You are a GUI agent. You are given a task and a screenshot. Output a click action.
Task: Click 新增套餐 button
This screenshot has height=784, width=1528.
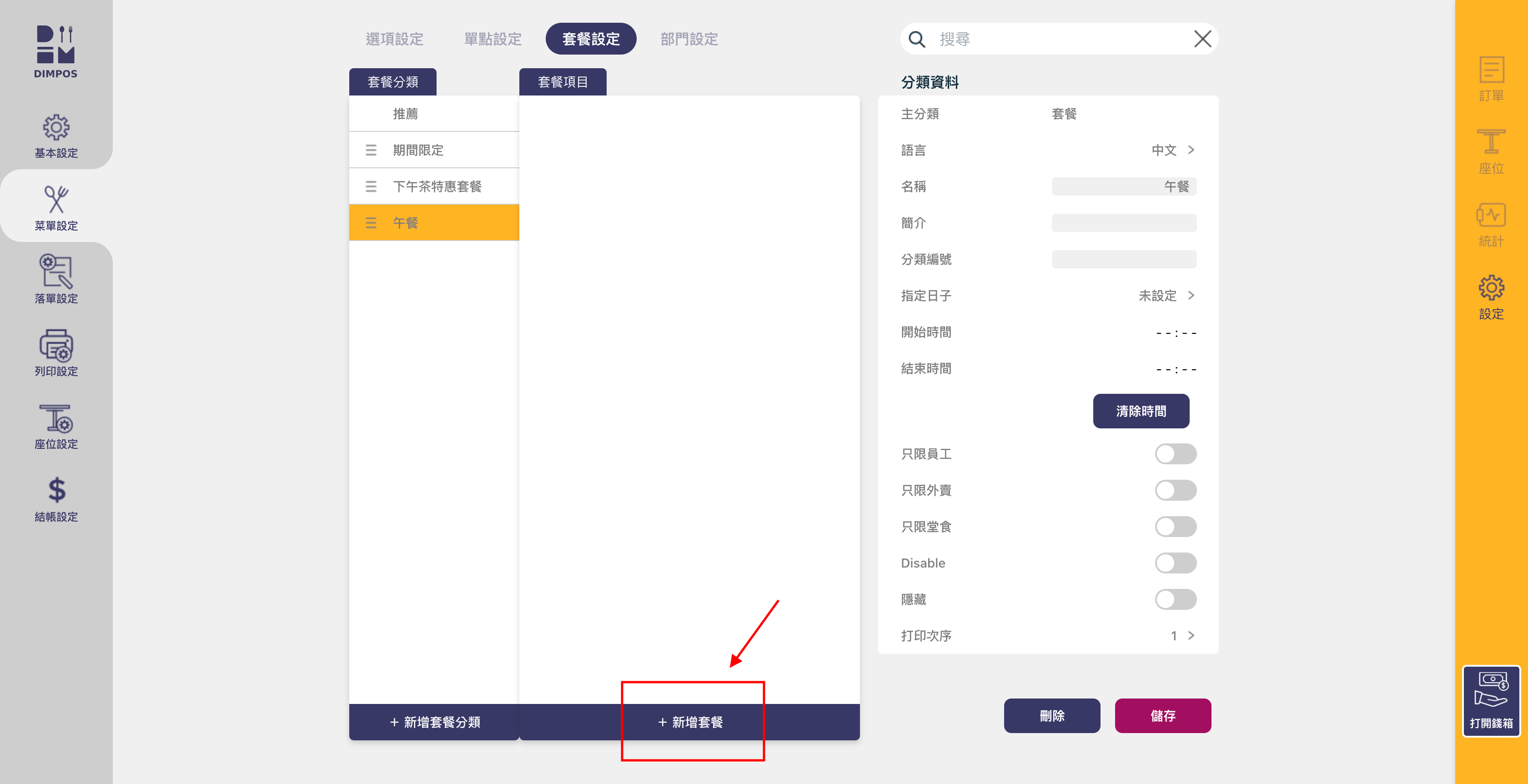click(690, 722)
